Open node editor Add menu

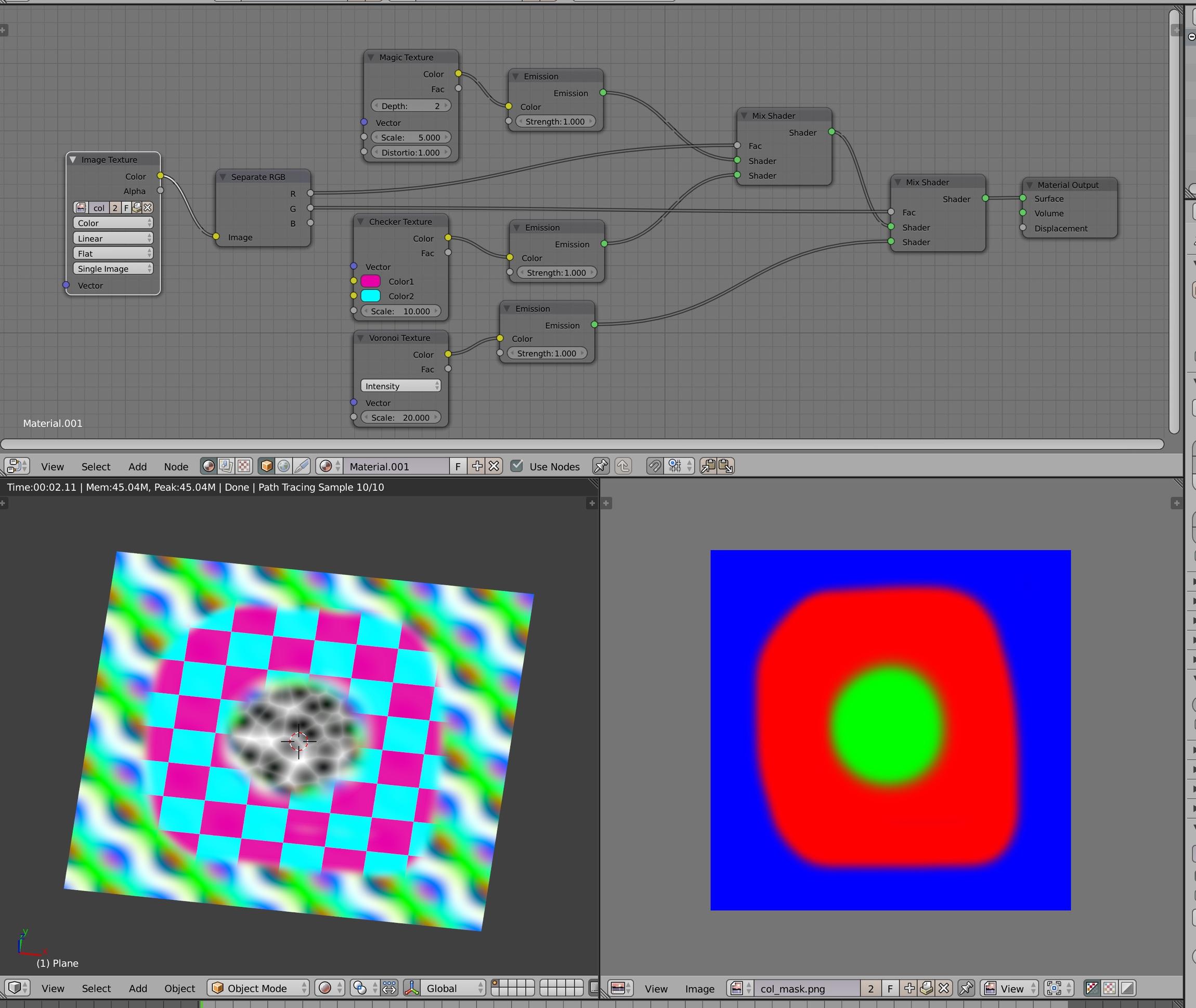pos(138,466)
